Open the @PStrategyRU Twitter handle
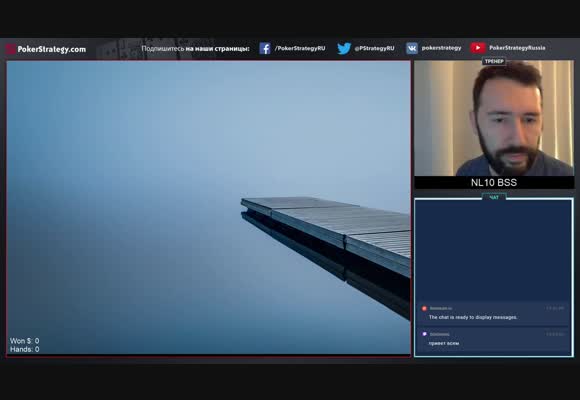The height and width of the screenshot is (400, 580). coord(374,48)
